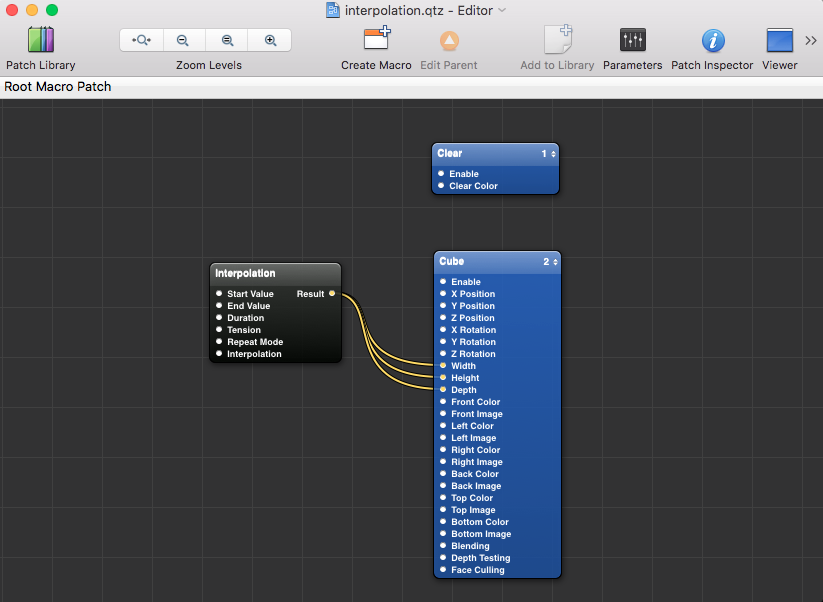Click the Right Color port

pyautogui.click(x=443, y=450)
